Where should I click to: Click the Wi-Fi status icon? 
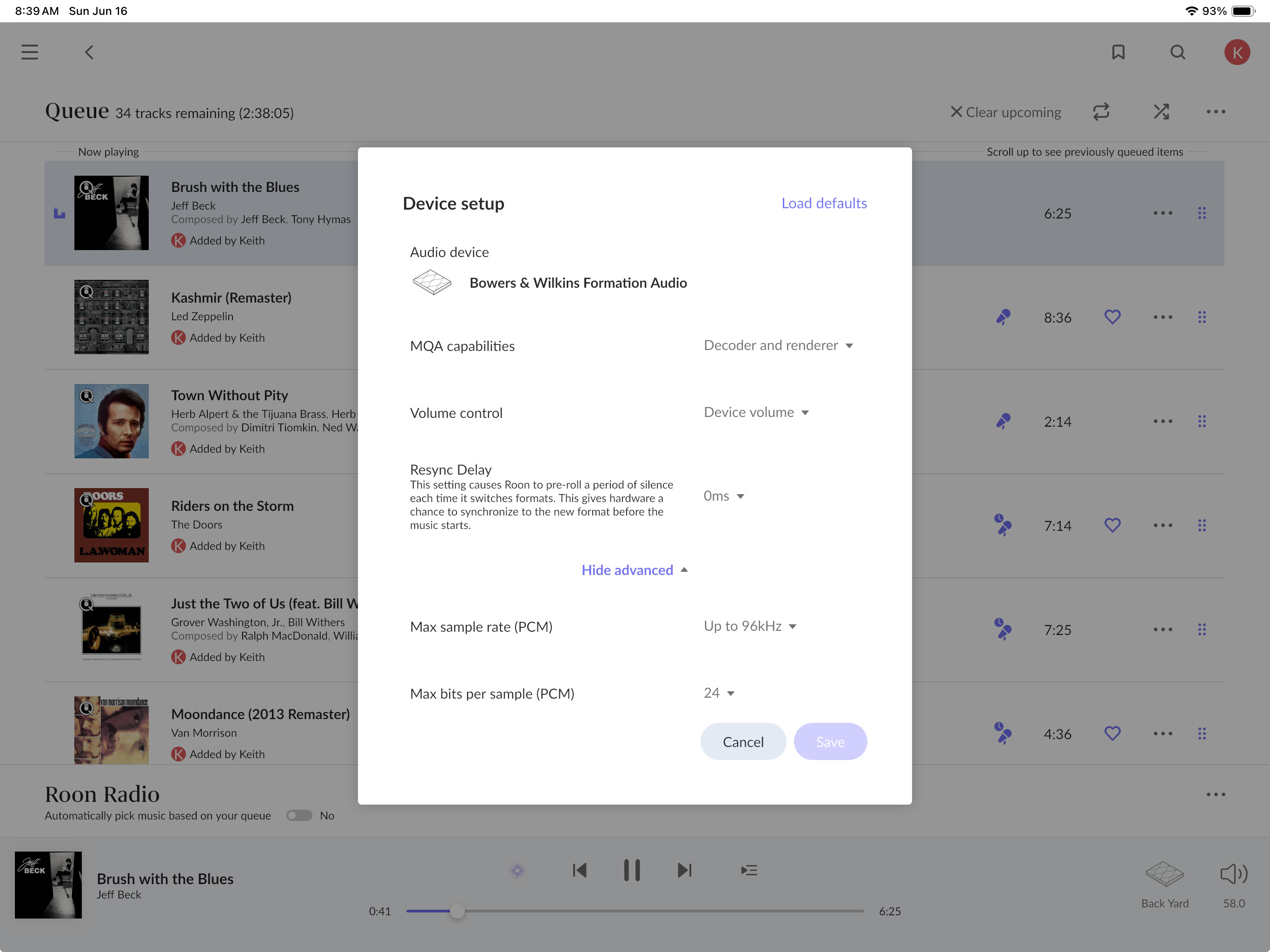[x=1191, y=11]
